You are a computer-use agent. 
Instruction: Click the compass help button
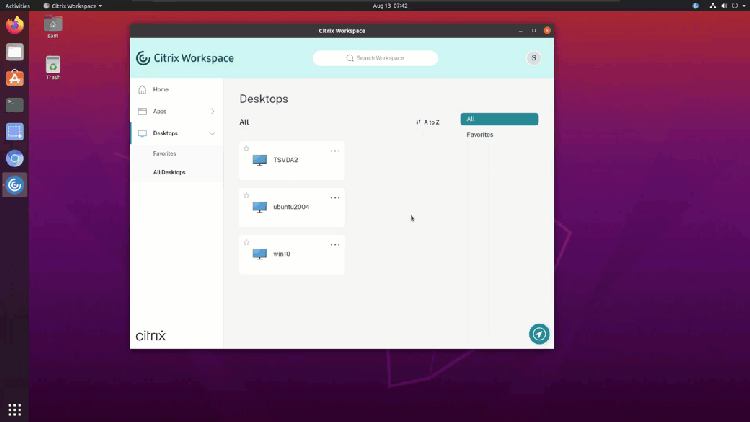coord(539,333)
